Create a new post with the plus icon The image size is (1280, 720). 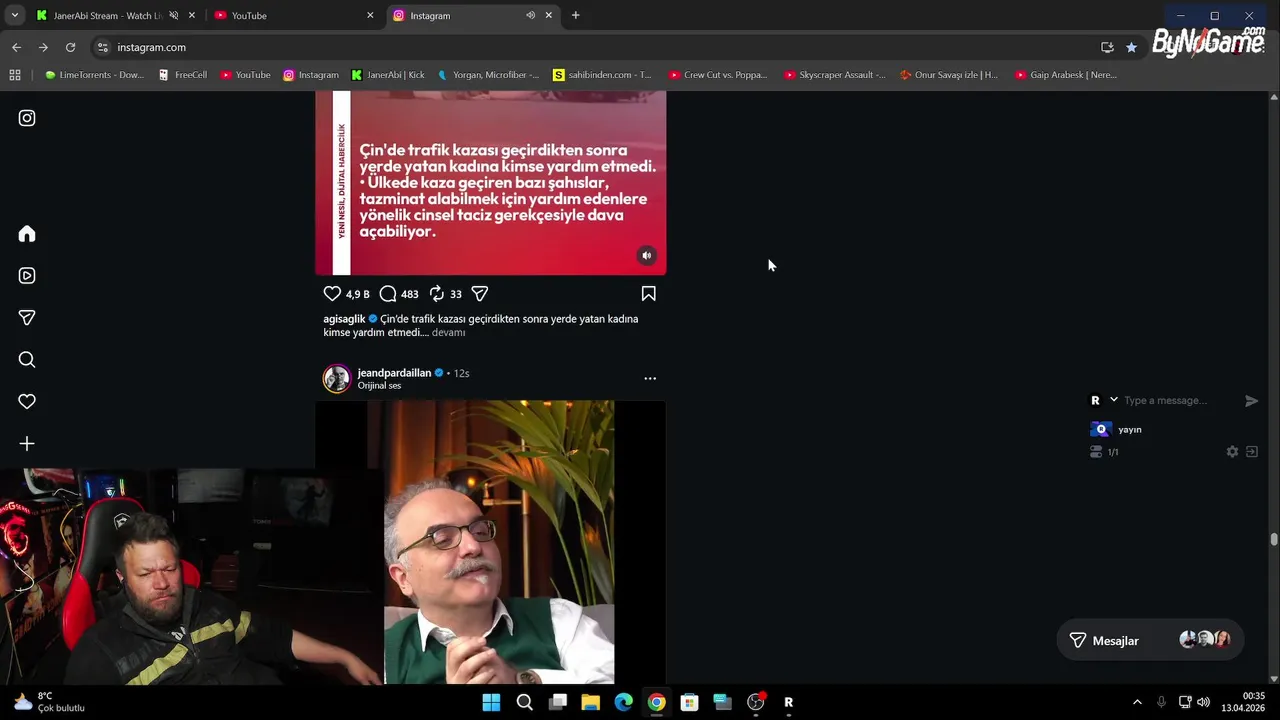27,444
